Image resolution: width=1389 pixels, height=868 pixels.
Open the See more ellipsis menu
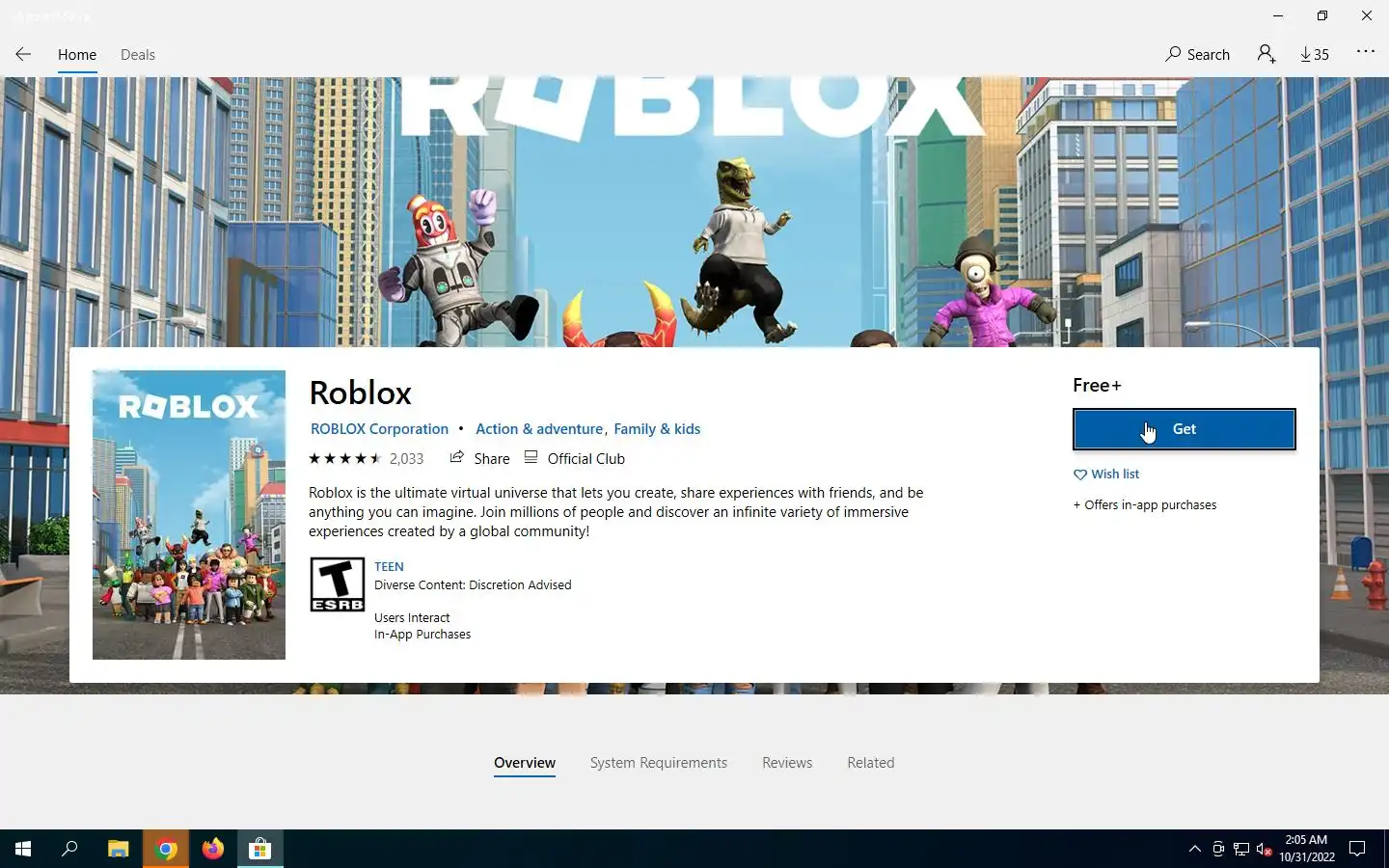(x=1366, y=52)
